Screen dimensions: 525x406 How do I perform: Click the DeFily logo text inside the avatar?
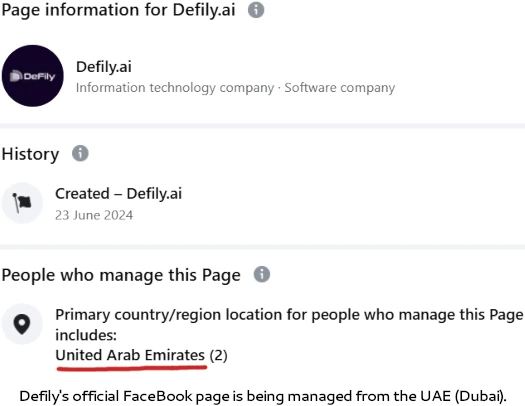coord(32,76)
